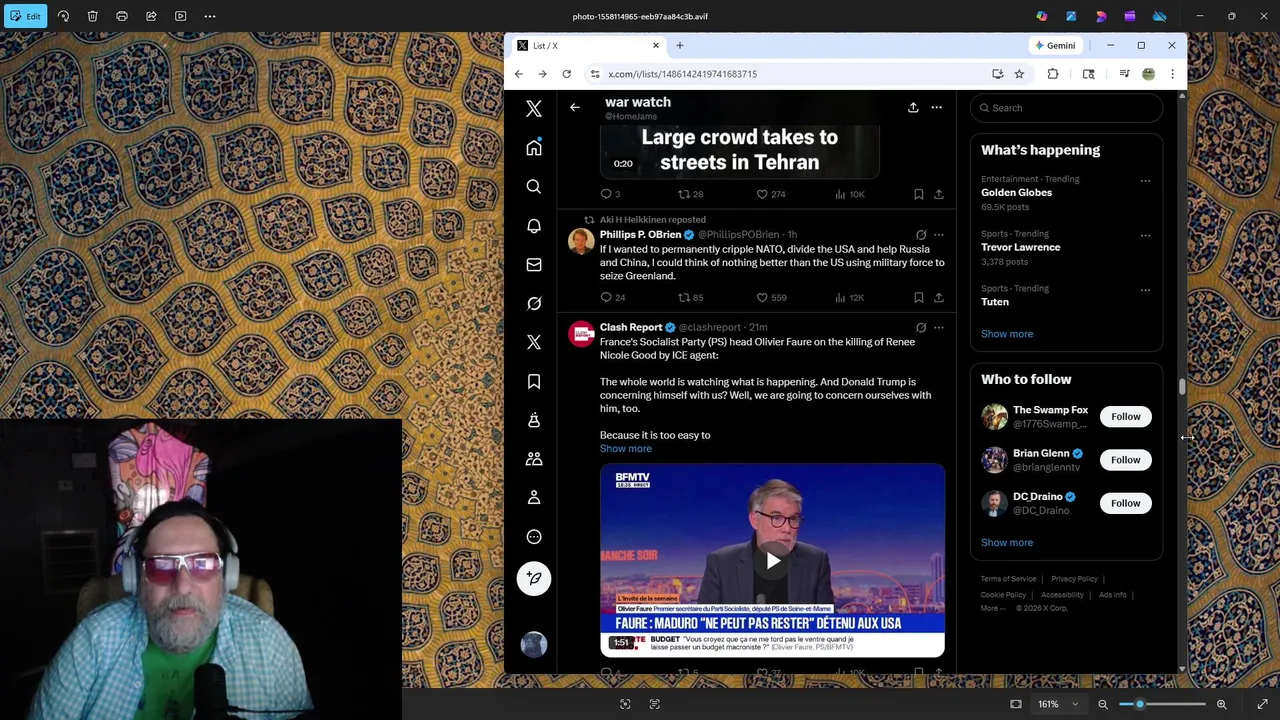Enter full screen view in Photos
The image size is (1280, 720).
pos(1262,704)
